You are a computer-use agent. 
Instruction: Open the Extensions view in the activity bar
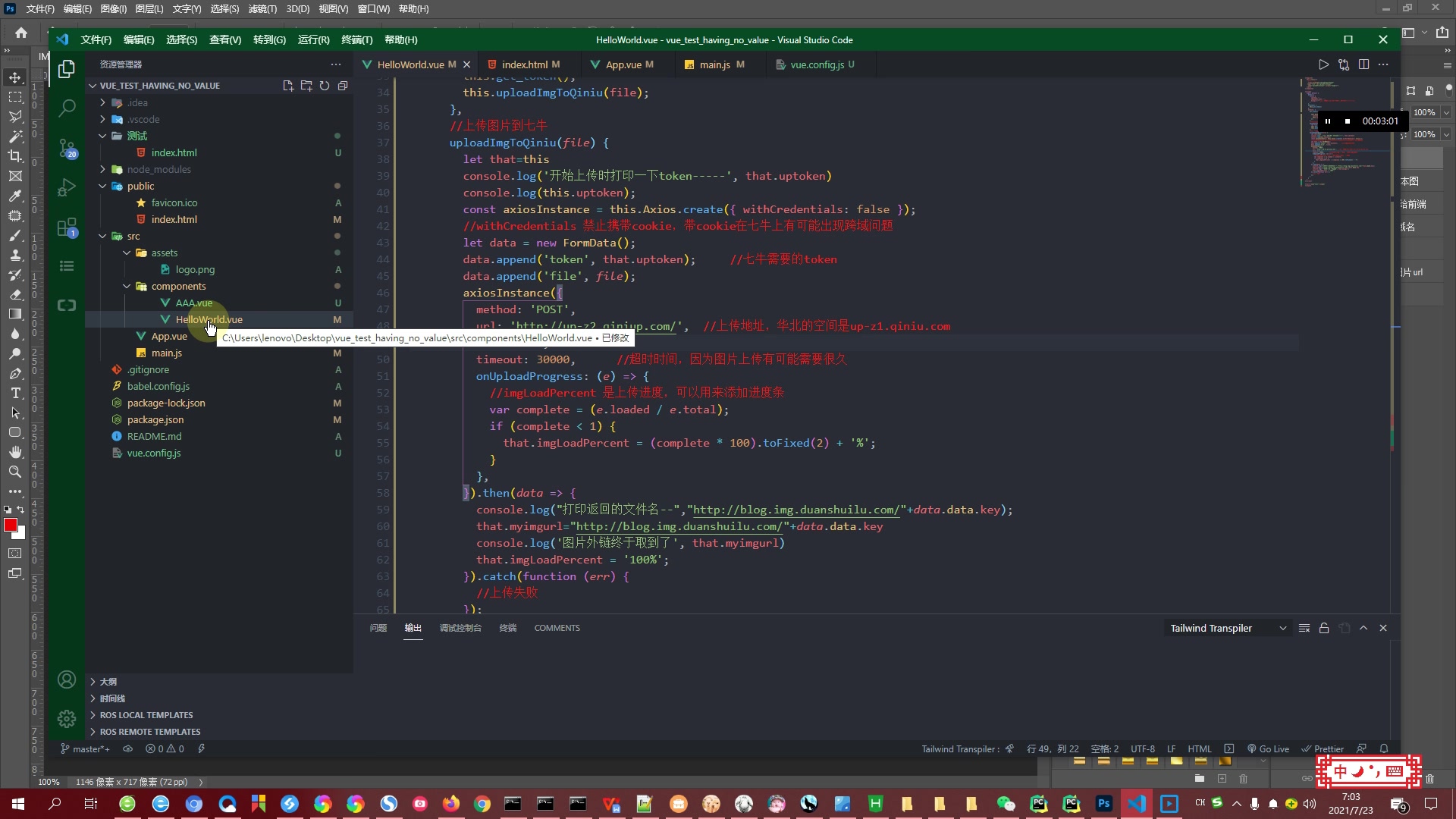point(67,227)
